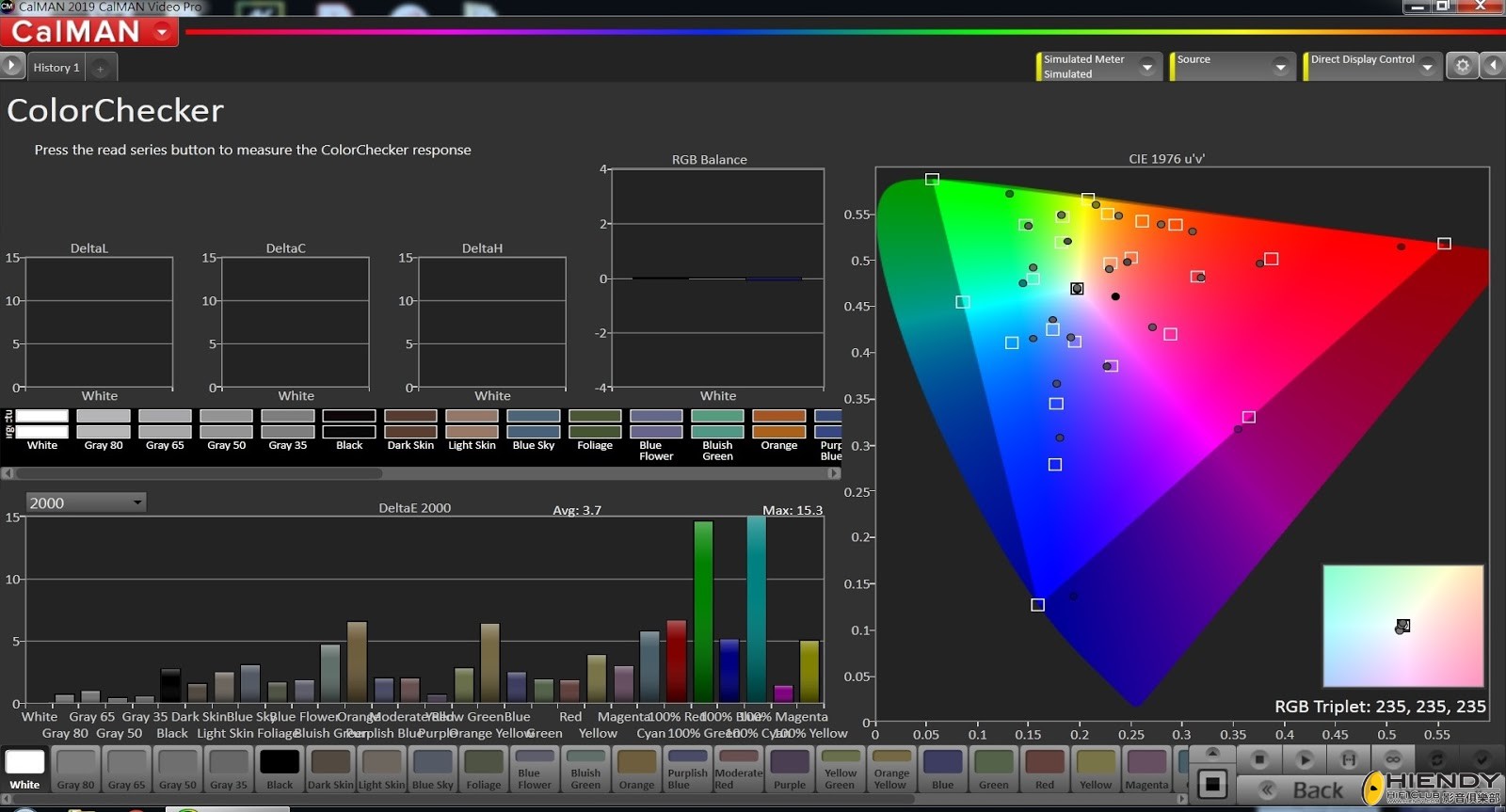Click the Back button

tap(1304, 790)
